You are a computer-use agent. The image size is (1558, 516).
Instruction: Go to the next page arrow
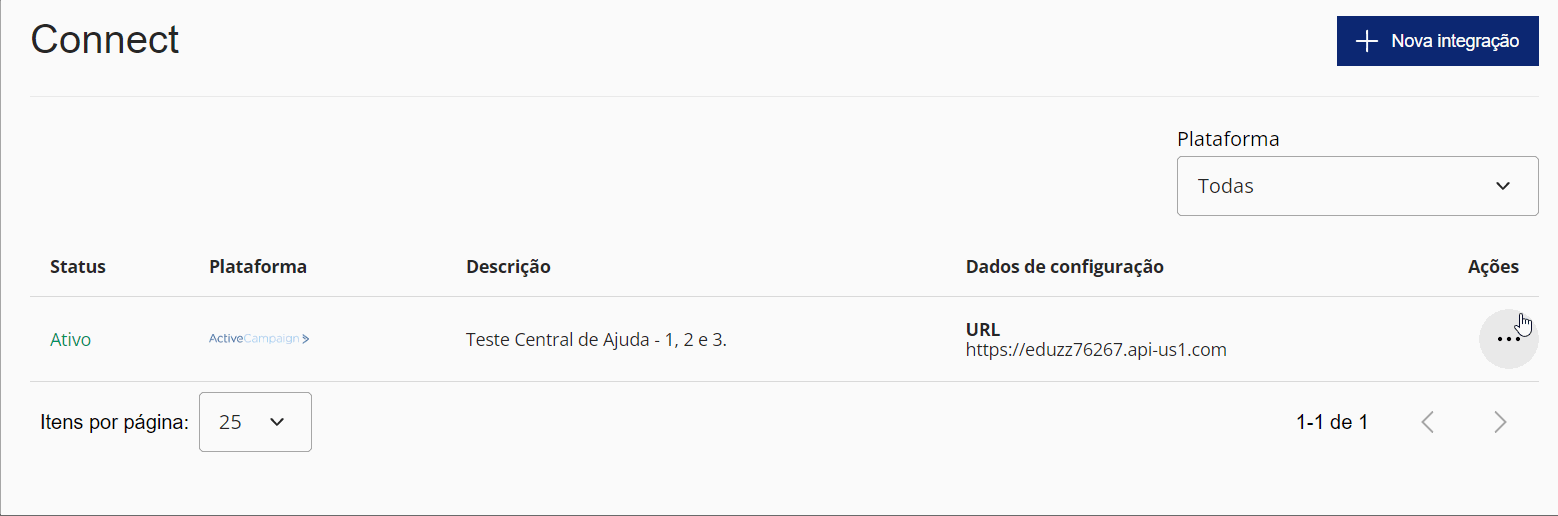[1499, 422]
